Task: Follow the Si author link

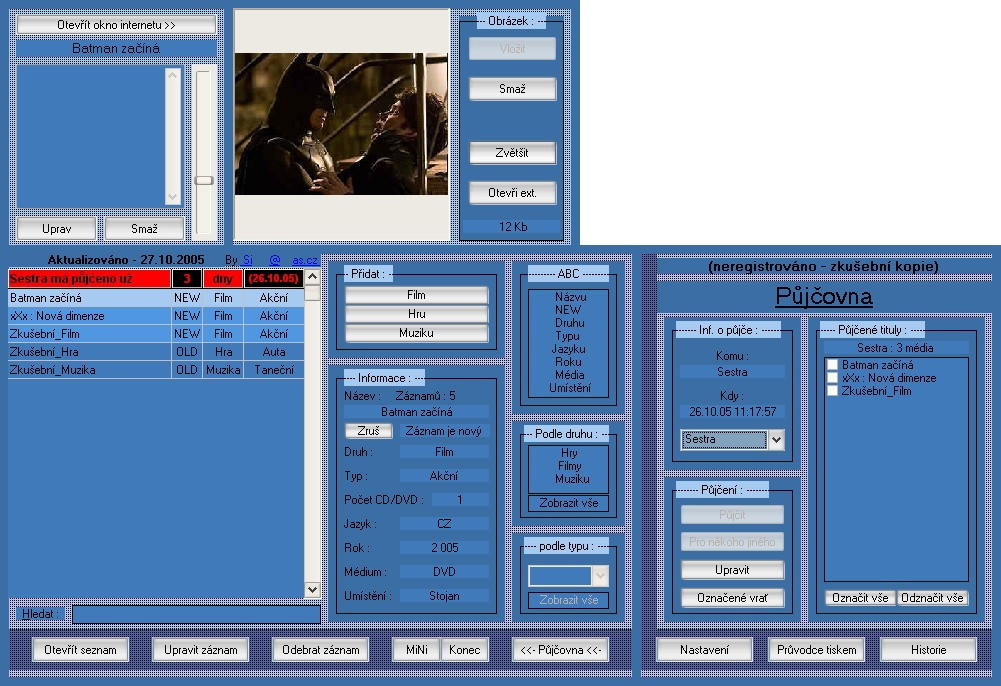Action: click(248, 260)
